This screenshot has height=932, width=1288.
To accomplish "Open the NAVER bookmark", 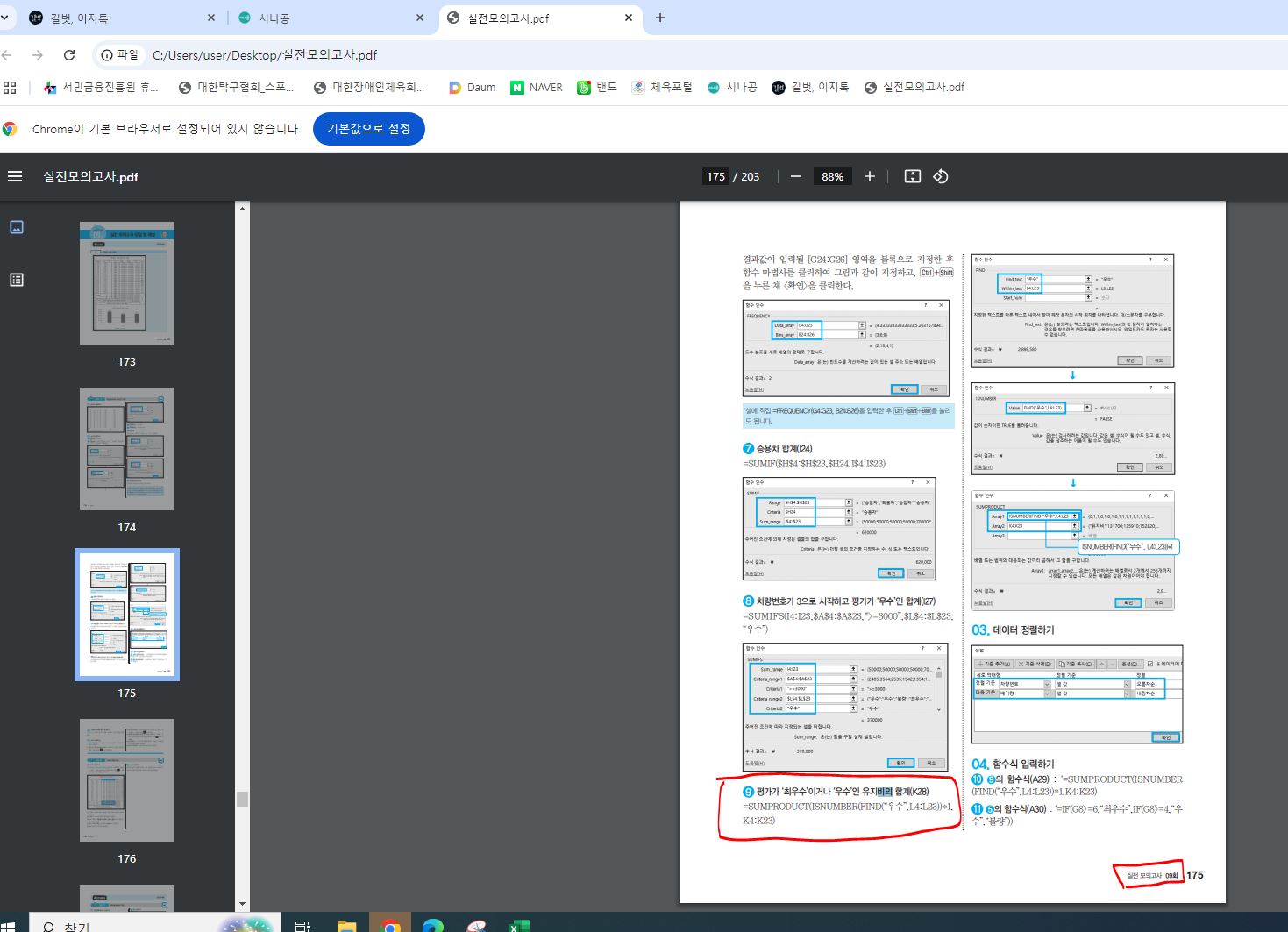I will pyautogui.click(x=536, y=88).
